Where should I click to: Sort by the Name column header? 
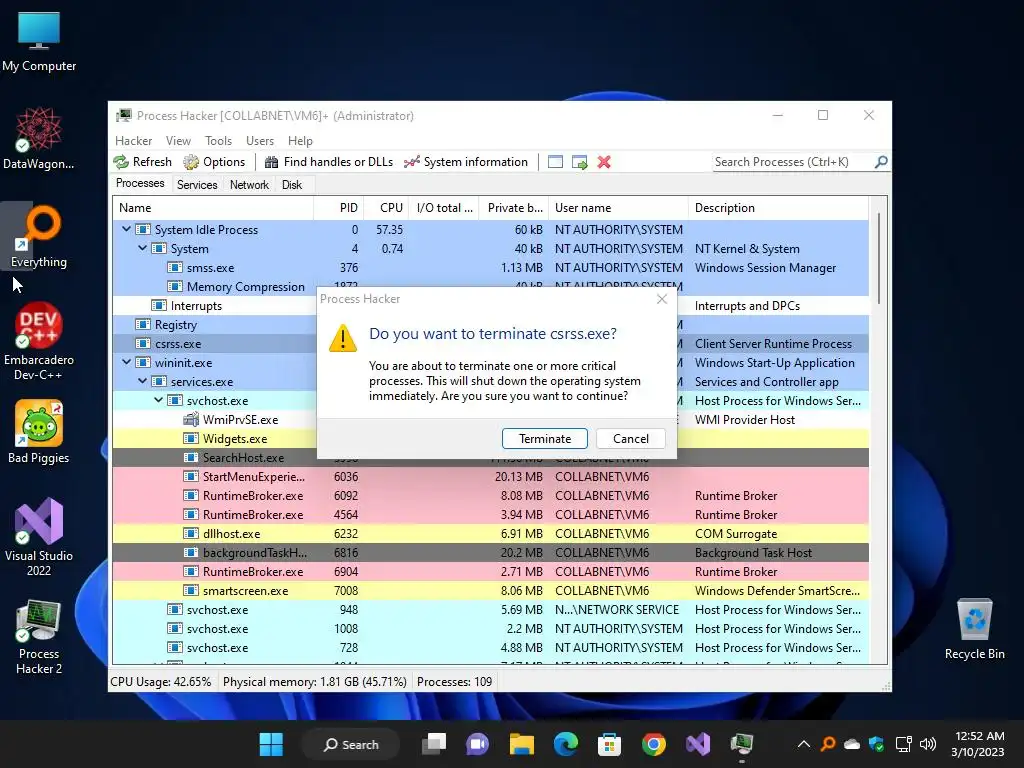213,208
